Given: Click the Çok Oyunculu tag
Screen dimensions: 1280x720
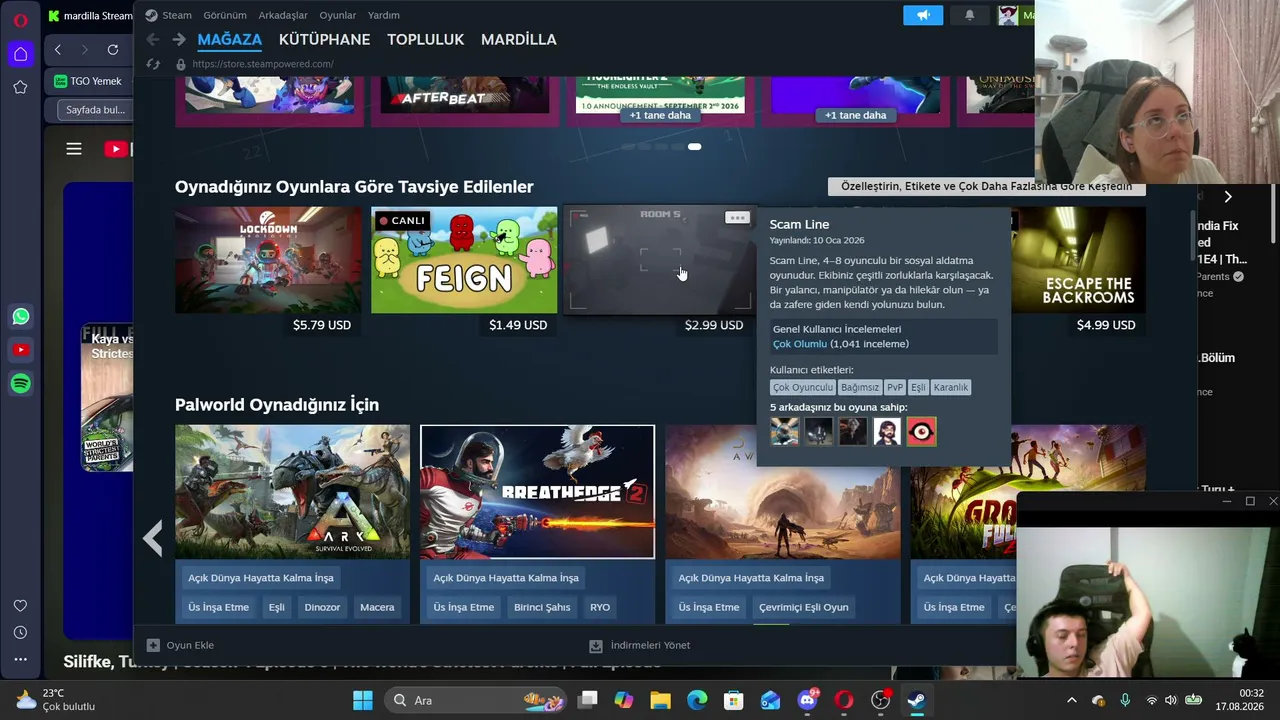Looking at the screenshot, I should 803,387.
